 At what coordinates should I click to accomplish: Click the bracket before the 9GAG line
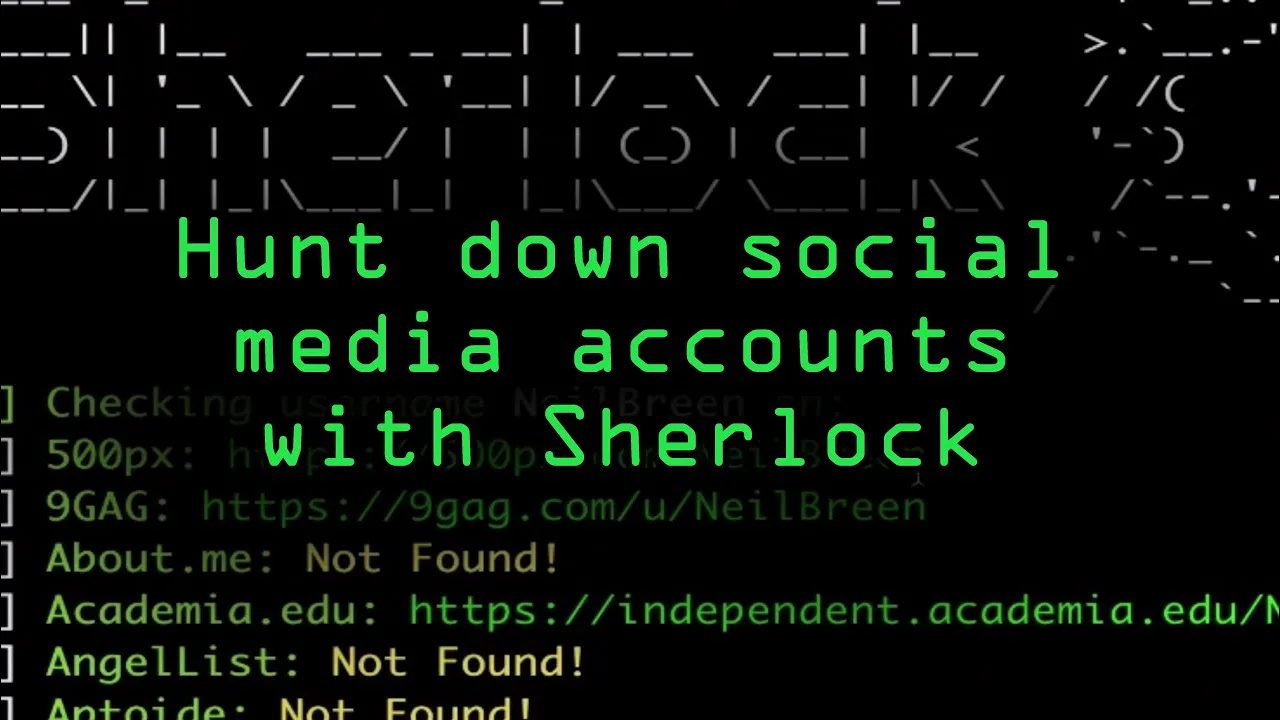click(x=8, y=508)
